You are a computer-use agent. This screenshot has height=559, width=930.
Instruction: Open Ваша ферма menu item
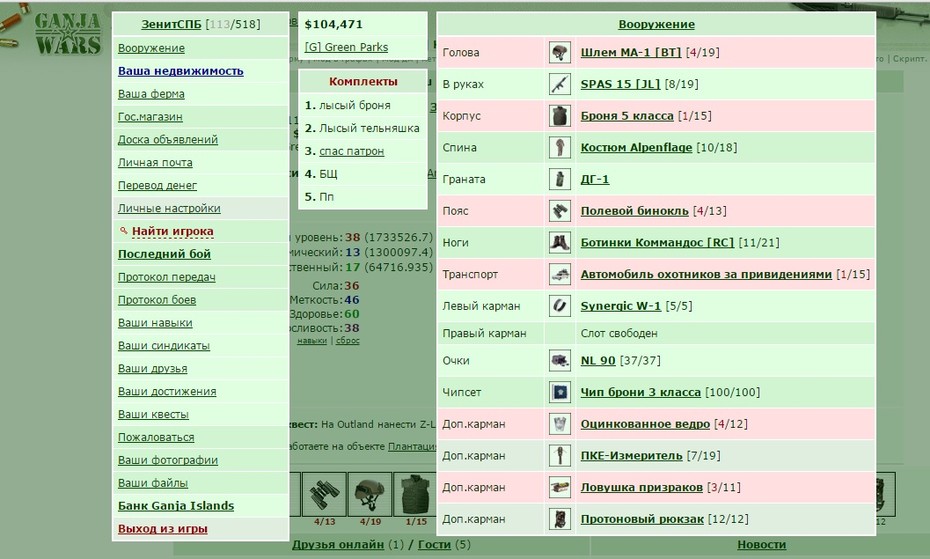click(x=151, y=94)
